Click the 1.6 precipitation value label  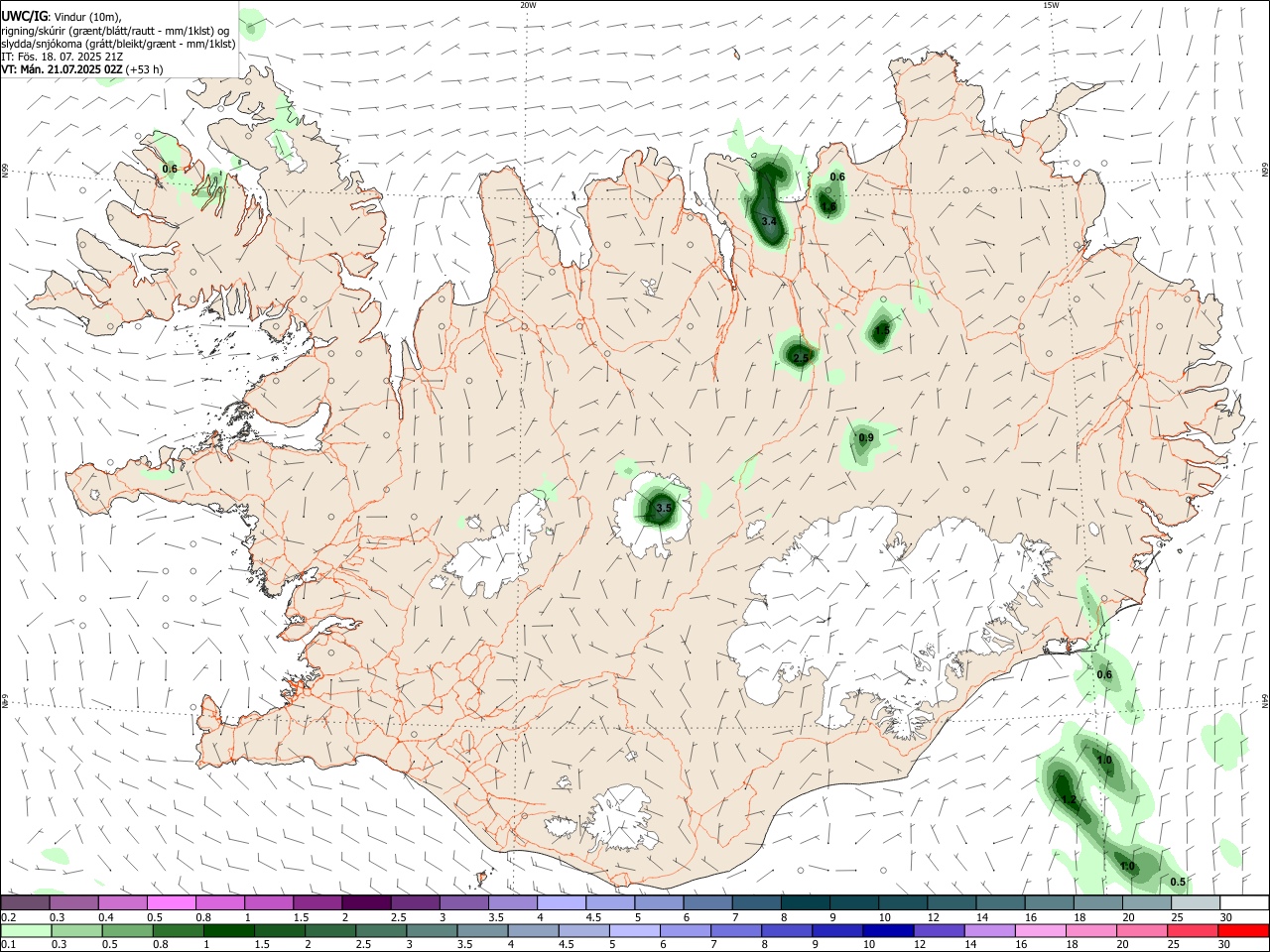tap(828, 206)
